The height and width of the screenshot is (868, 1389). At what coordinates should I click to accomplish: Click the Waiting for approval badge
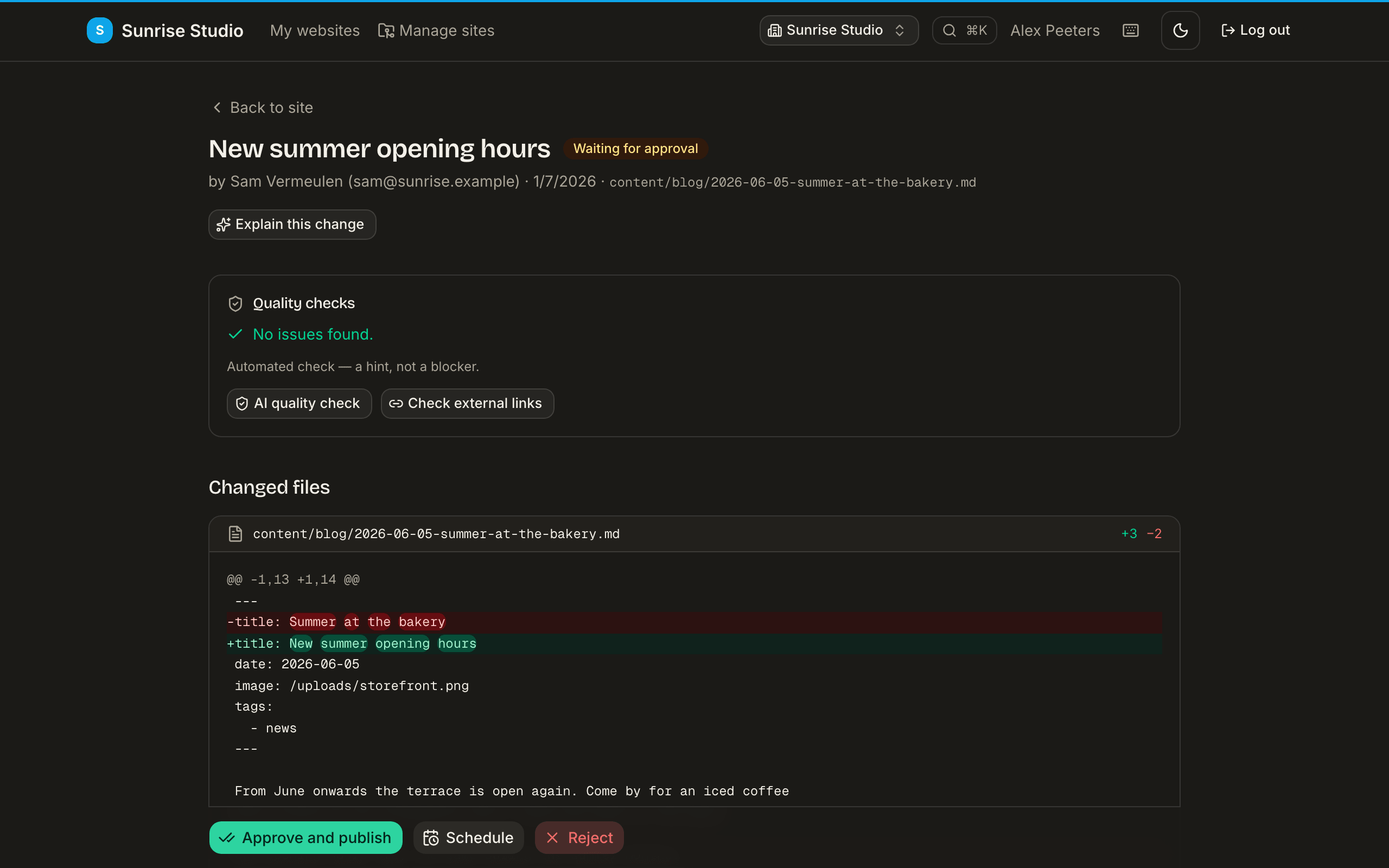coord(635,149)
